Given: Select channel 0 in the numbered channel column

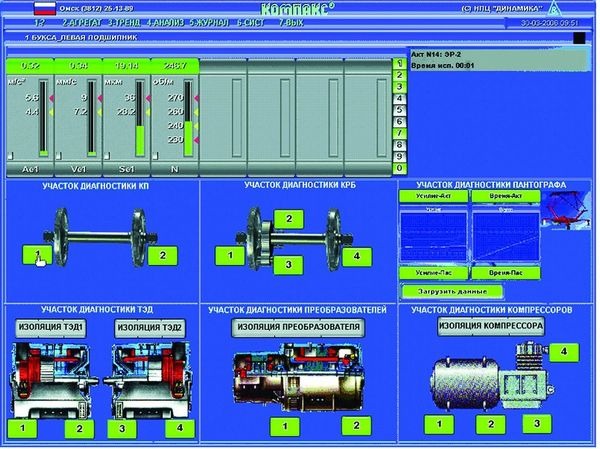Looking at the screenshot, I should coord(399,167).
